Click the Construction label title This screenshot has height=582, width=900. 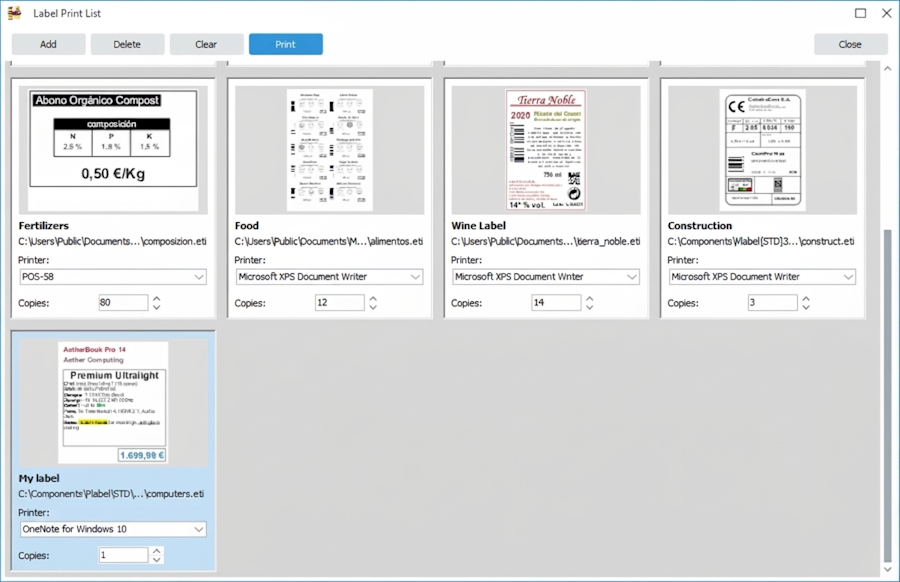[x=700, y=226]
